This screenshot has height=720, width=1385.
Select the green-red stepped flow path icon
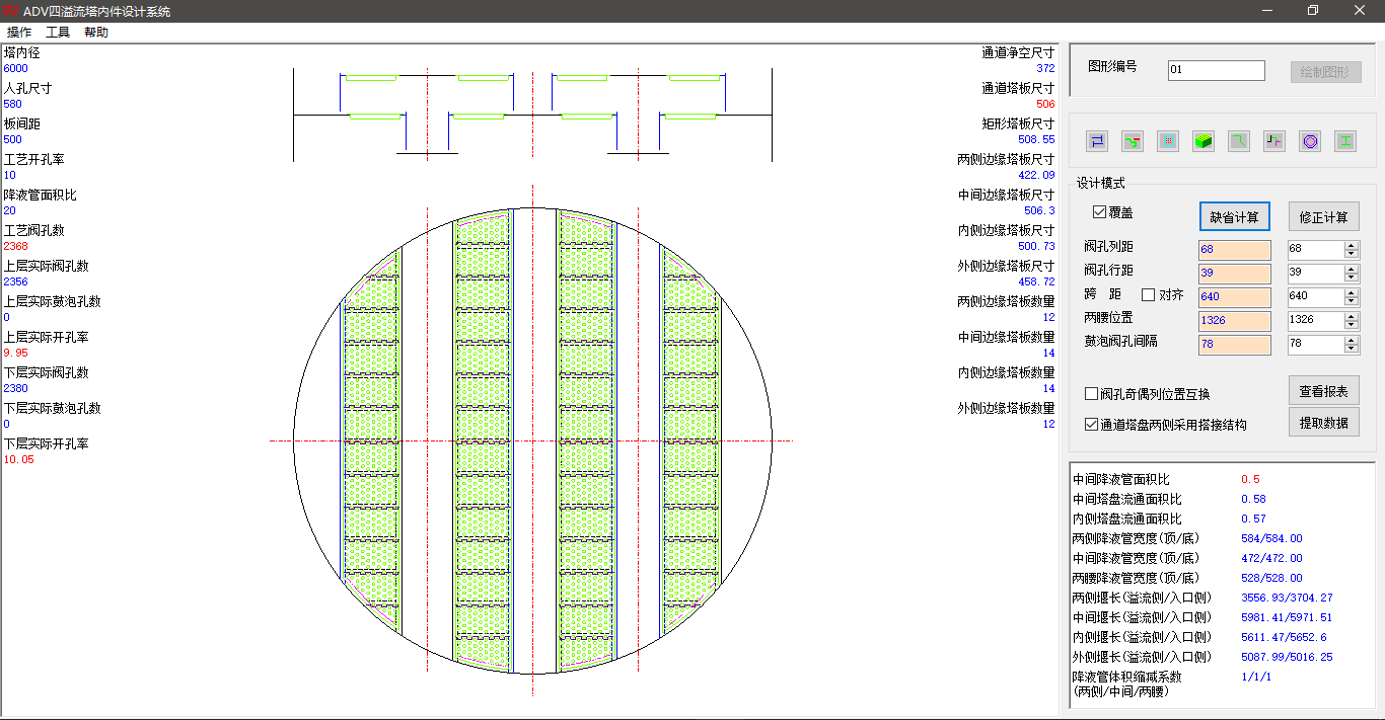pyautogui.click(x=1132, y=142)
